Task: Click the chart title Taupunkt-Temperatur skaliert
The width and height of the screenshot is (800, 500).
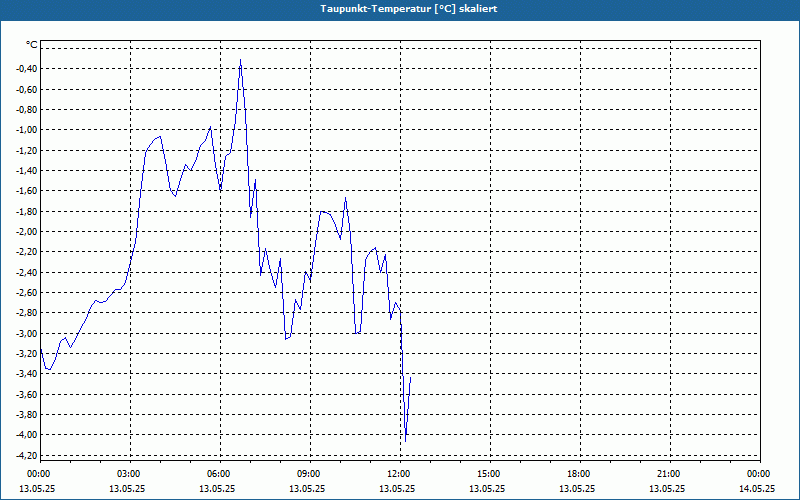Action: click(x=409, y=9)
